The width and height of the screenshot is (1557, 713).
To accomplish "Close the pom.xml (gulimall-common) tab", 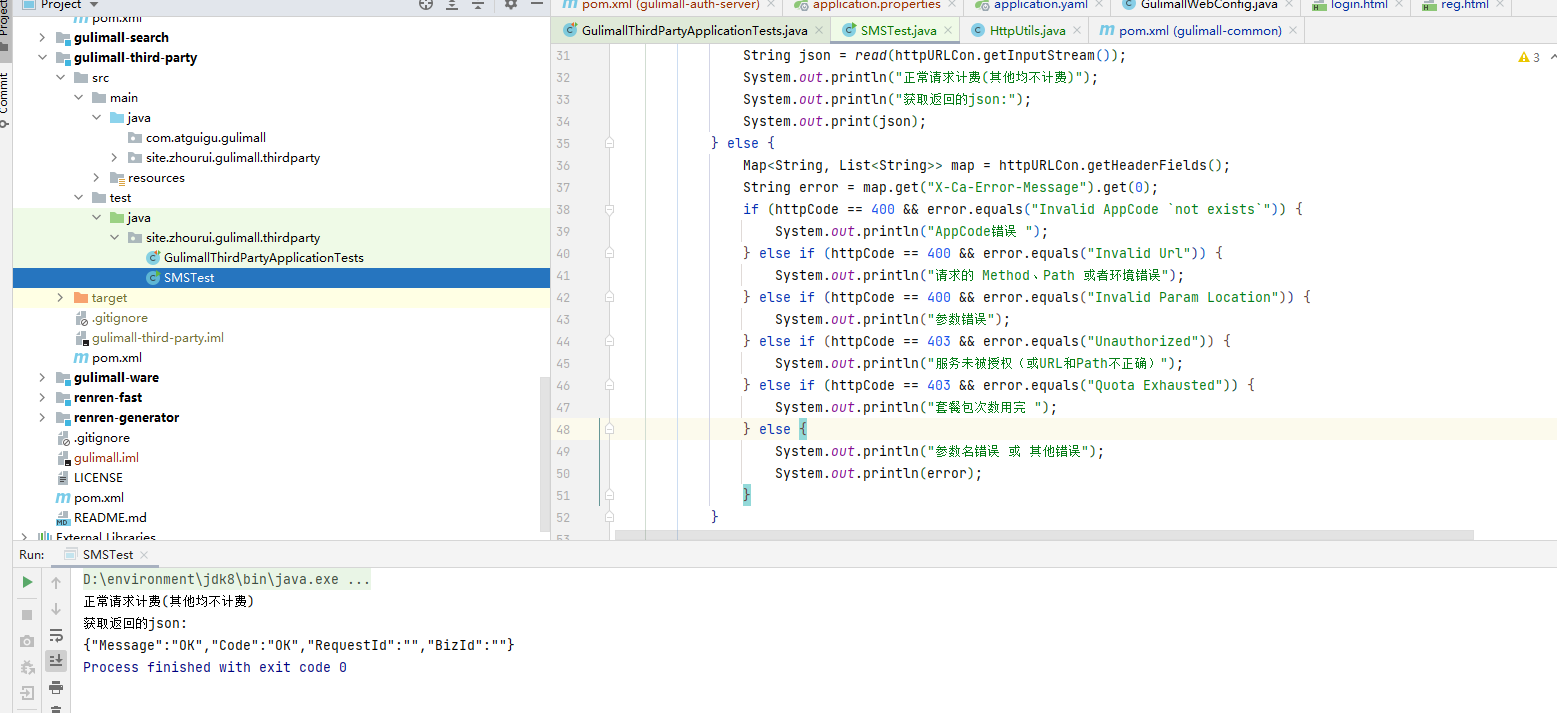I will [1293, 31].
